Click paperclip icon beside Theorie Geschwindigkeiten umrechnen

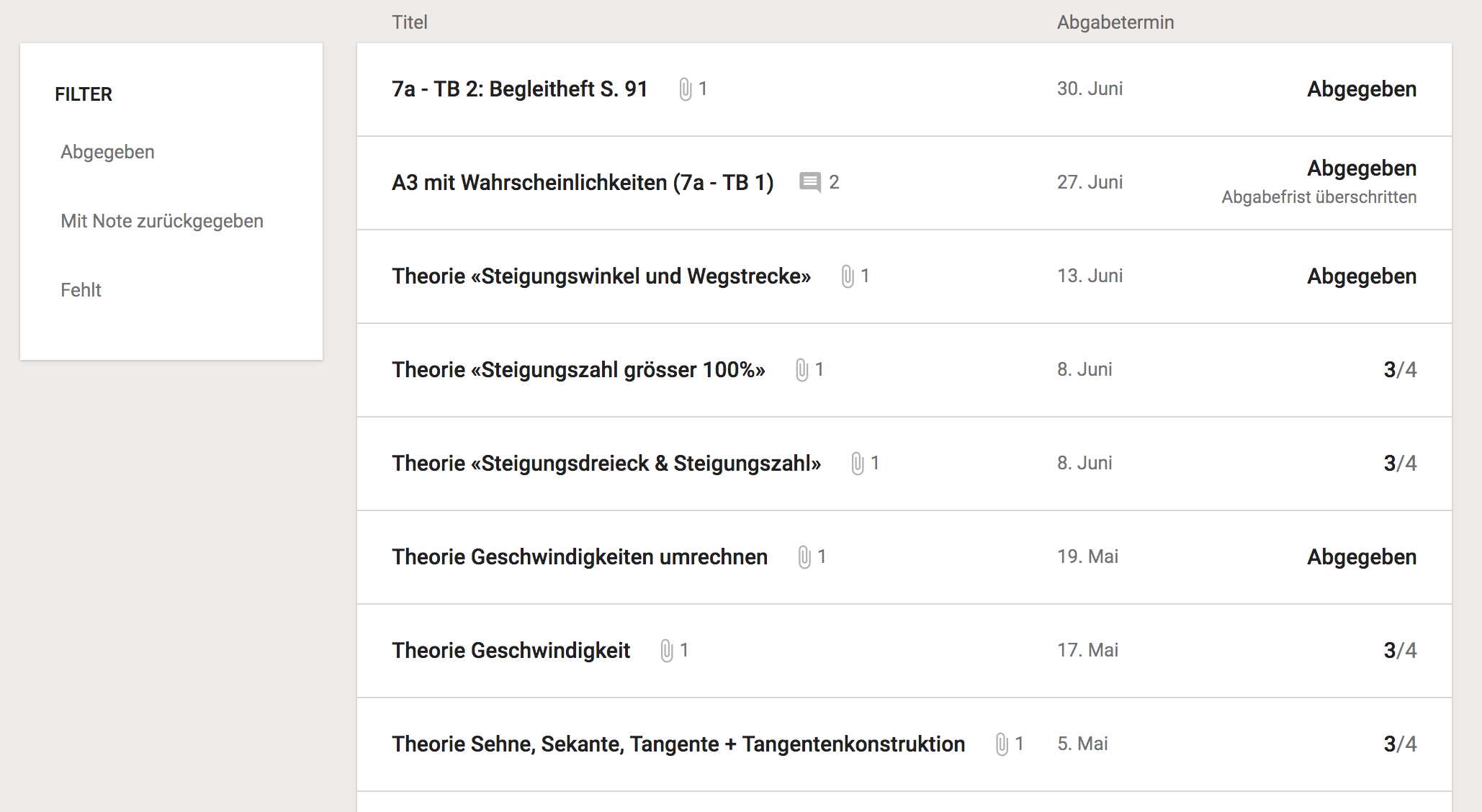coord(804,556)
